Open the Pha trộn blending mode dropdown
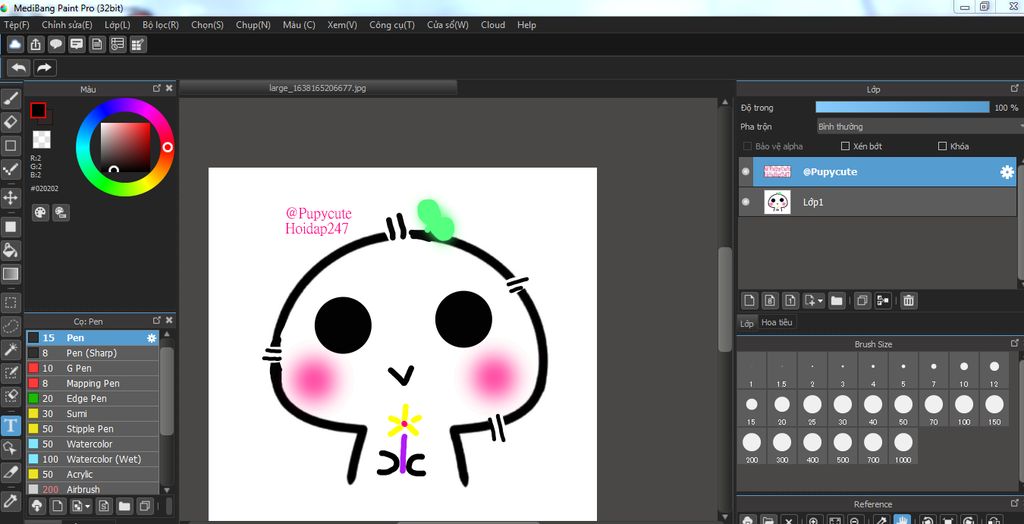Image resolution: width=1024 pixels, height=524 pixels. click(x=920, y=126)
